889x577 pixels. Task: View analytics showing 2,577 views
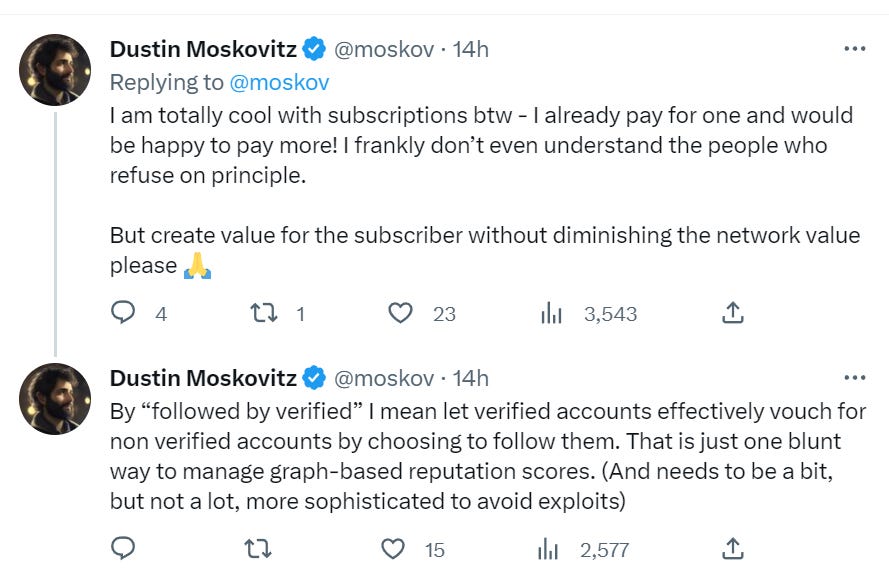[551, 548]
